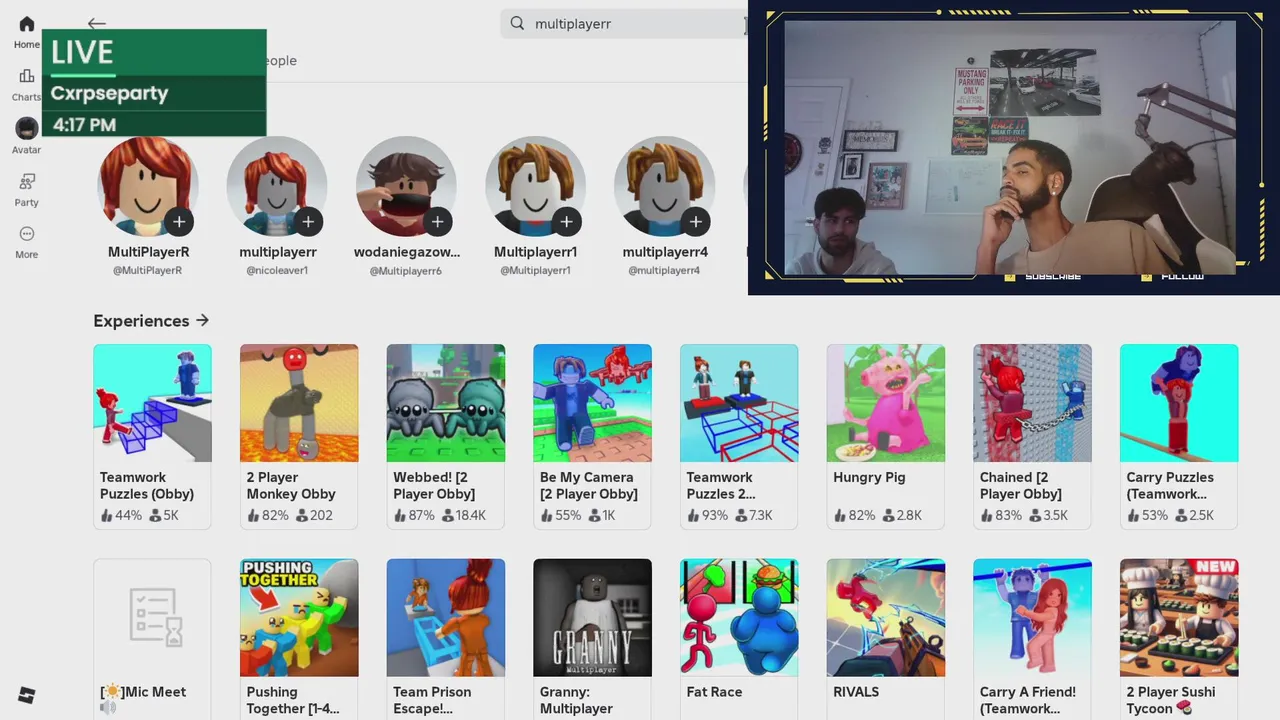Image resolution: width=1280 pixels, height=720 pixels.
Task: Add friend wodaniegazow with plus icon
Action: pos(437,221)
